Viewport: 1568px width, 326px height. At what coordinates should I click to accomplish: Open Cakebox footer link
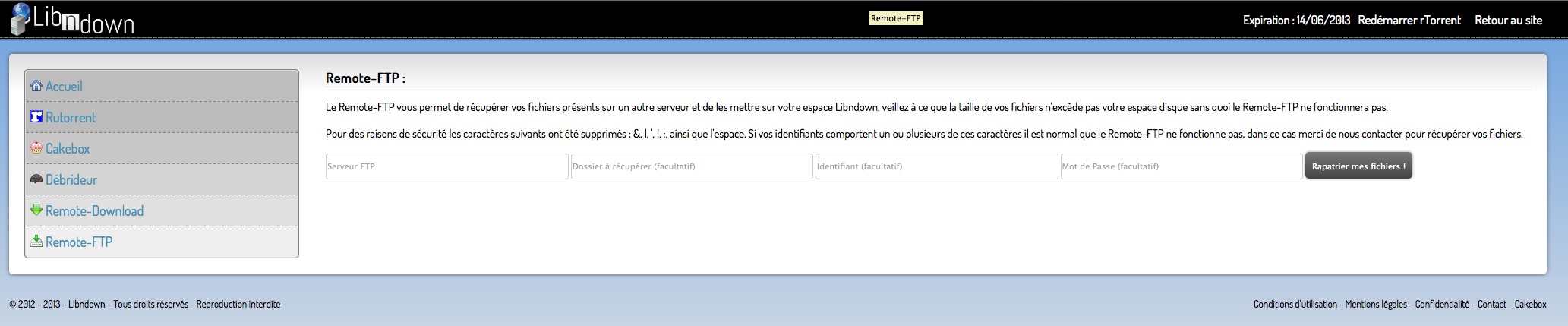coord(1531,304)
